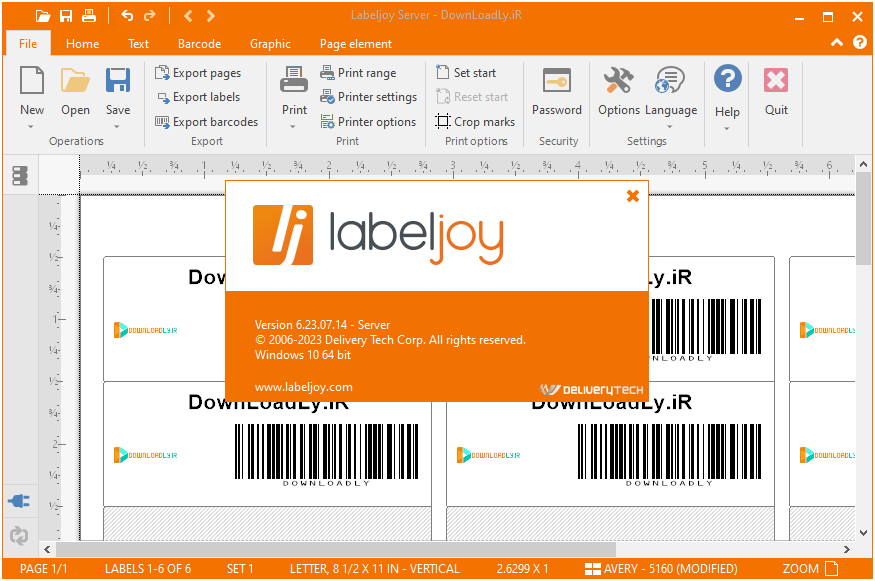
Task: Click Export barcodes
Action: pos(206,122)
